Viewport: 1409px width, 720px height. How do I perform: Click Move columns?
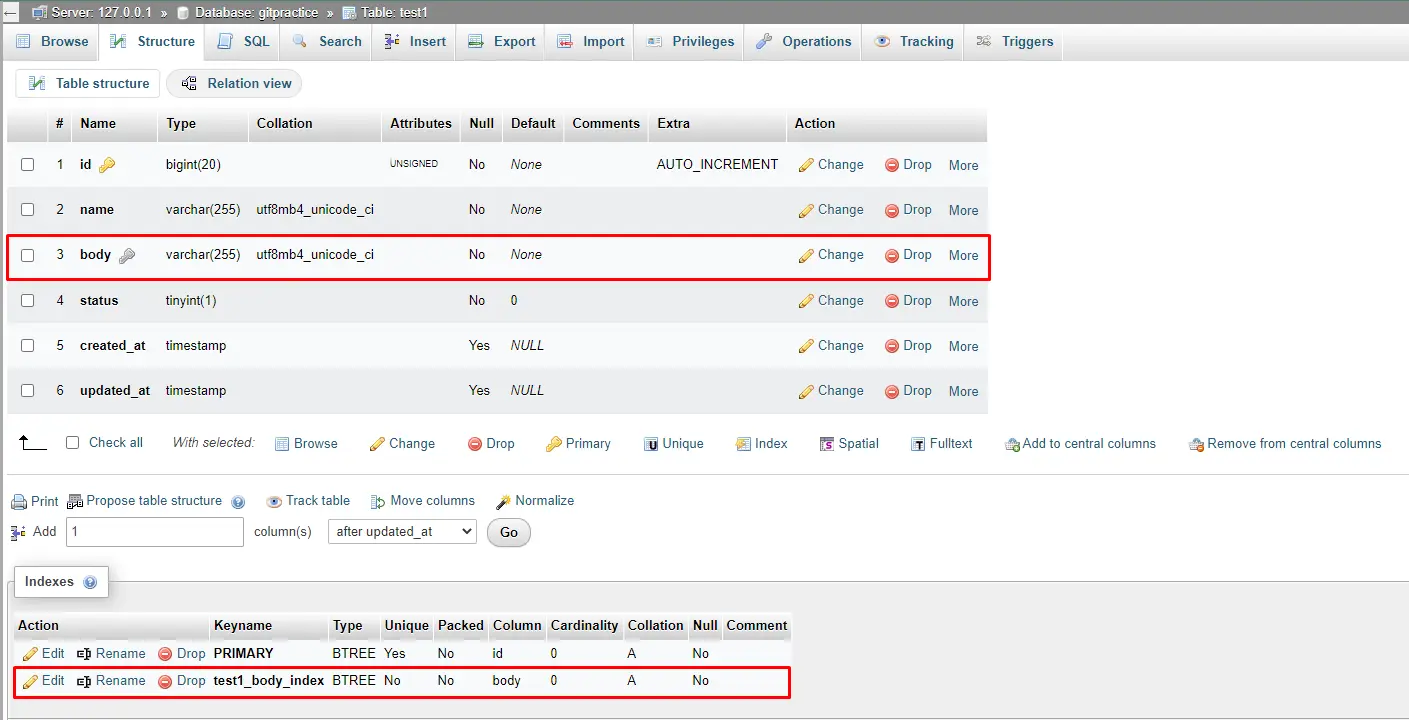tap(423, 501)
